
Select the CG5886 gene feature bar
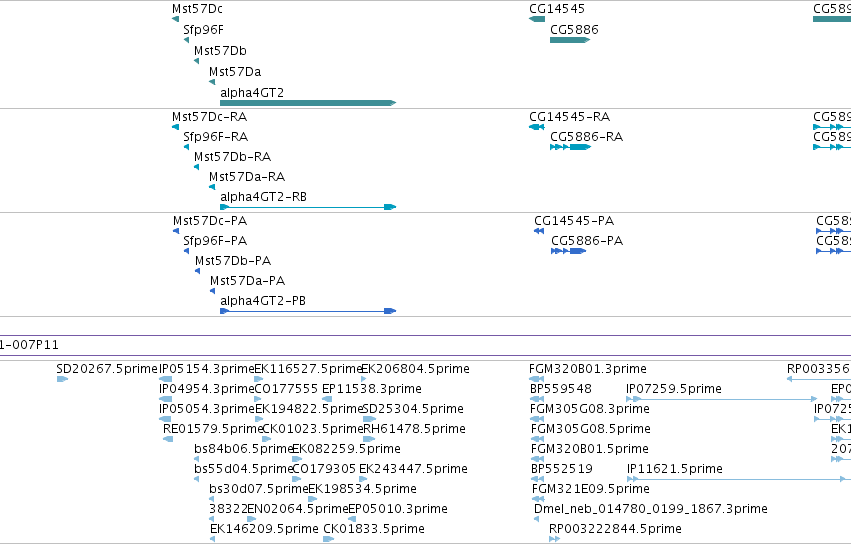click(570, 40)
